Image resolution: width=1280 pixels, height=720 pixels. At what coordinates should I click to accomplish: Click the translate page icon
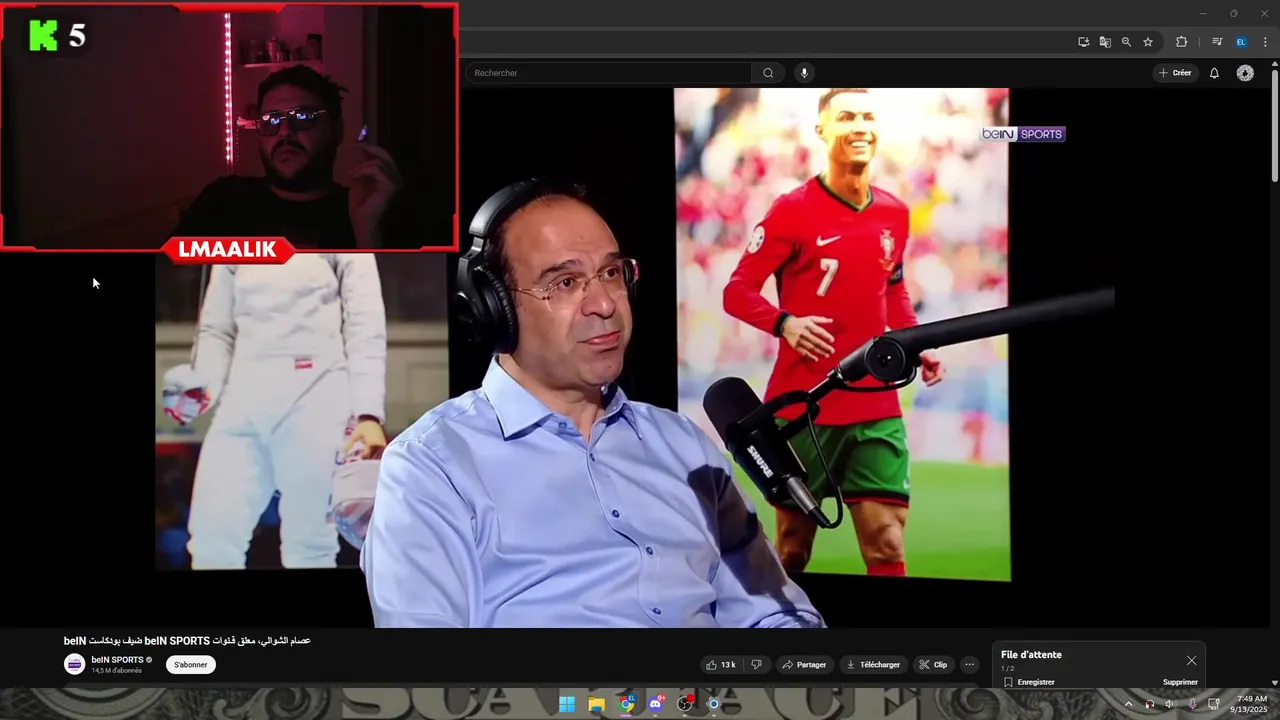click(1105, 42)
